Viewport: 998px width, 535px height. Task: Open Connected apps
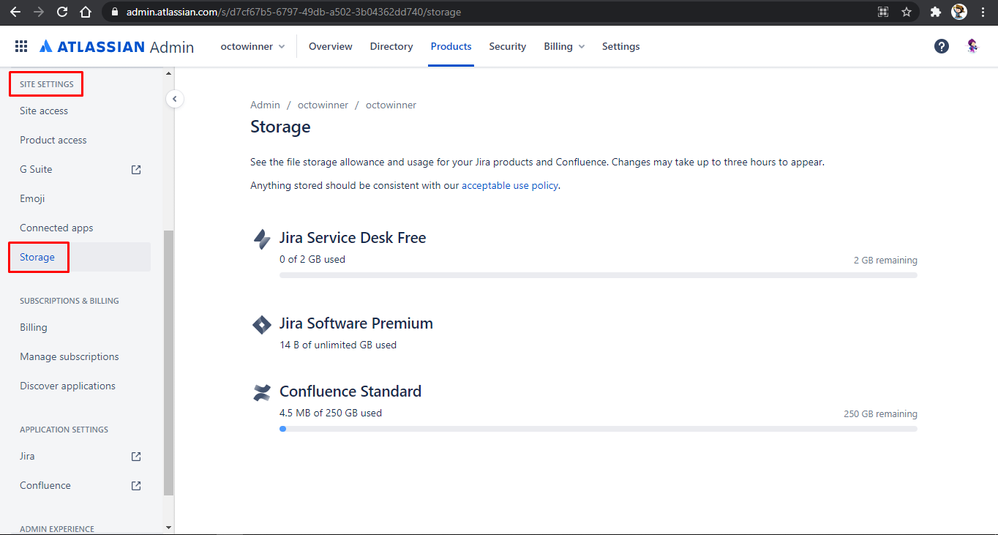[56, 228]
